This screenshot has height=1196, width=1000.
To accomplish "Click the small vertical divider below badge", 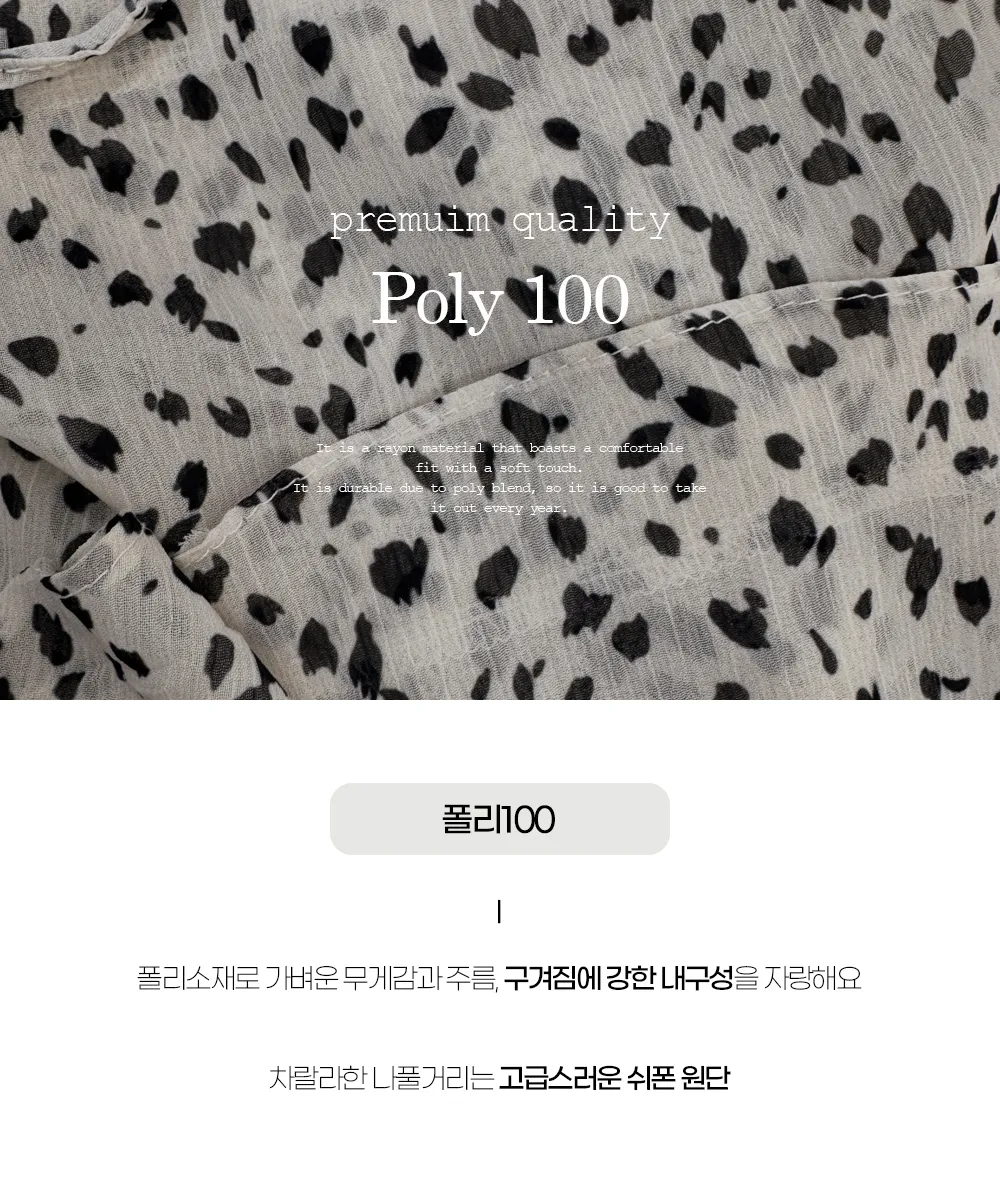I will point(499,911).
